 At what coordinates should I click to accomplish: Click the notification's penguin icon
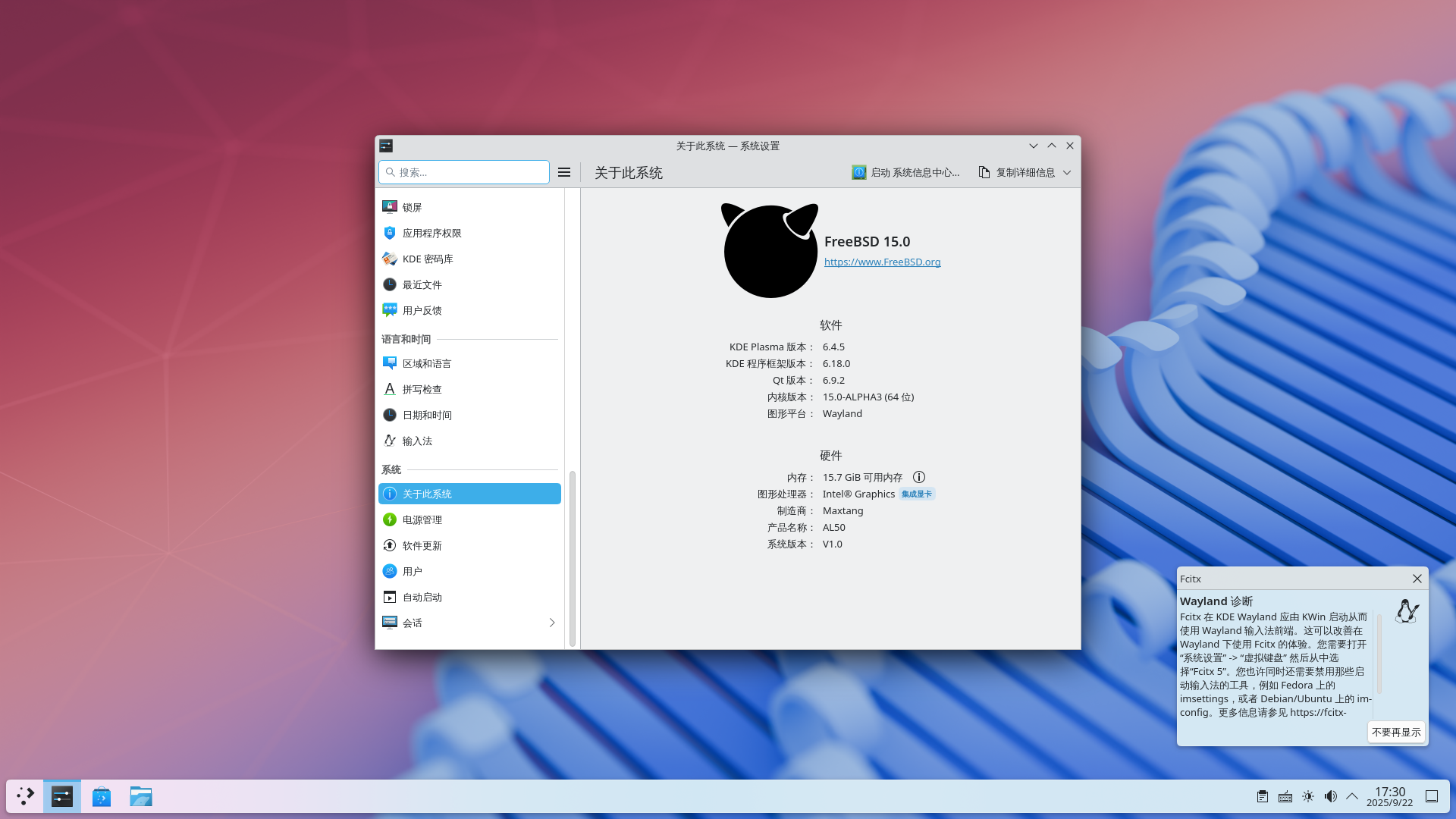point(1407,610)
